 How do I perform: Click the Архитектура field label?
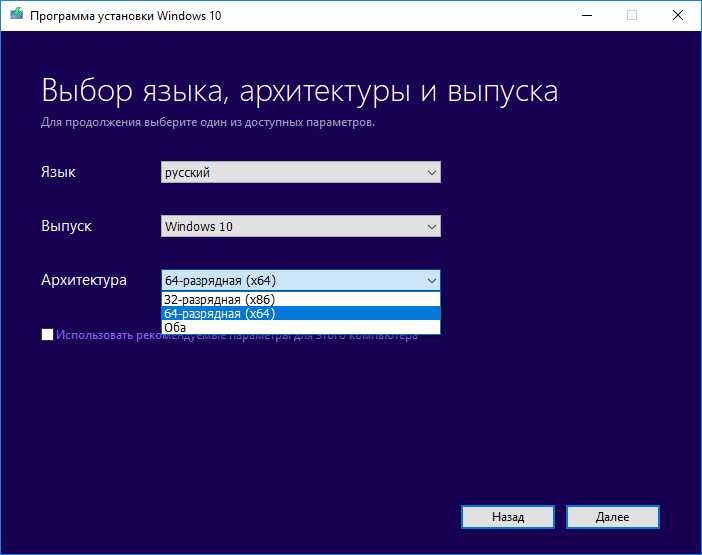pos(84,280)
